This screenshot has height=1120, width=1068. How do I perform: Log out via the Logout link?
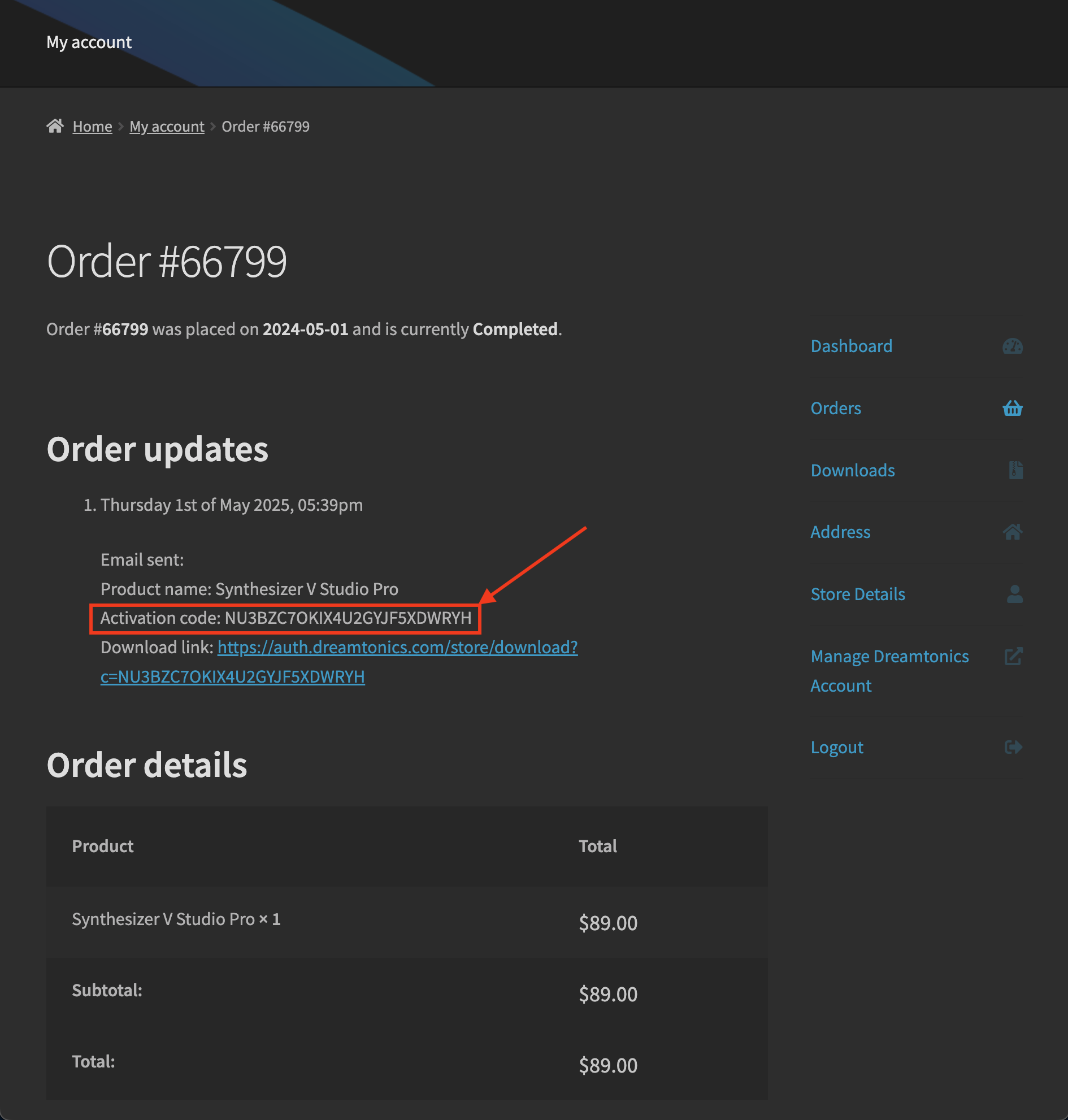(836, 747)
